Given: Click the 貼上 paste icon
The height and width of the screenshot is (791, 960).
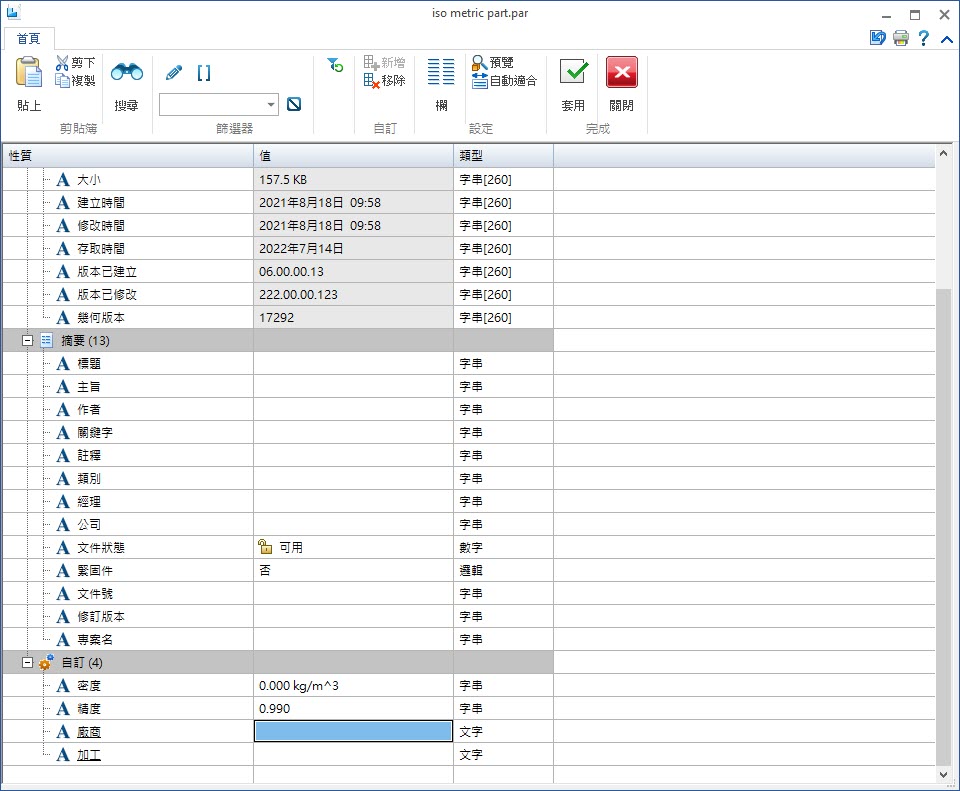Looking at the screenshot, I should [x=29, y=72].
